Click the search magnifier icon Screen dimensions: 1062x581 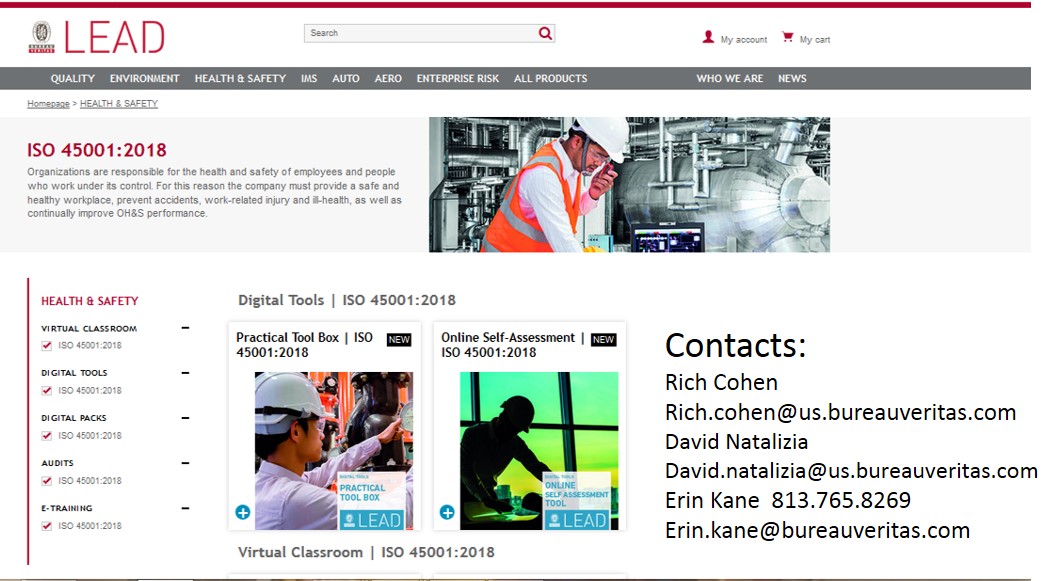(x=545, y=33)
